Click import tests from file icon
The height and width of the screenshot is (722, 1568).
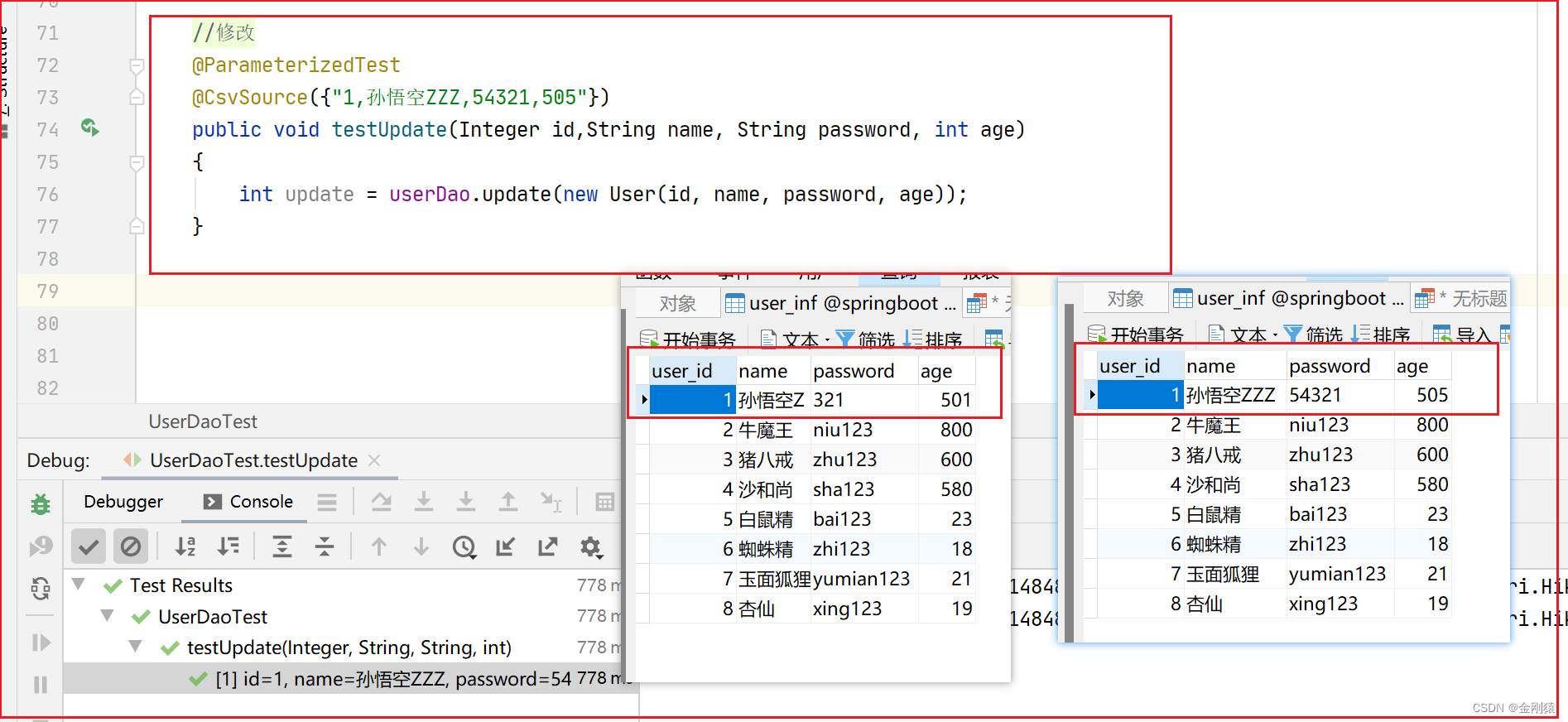point(505,546)
